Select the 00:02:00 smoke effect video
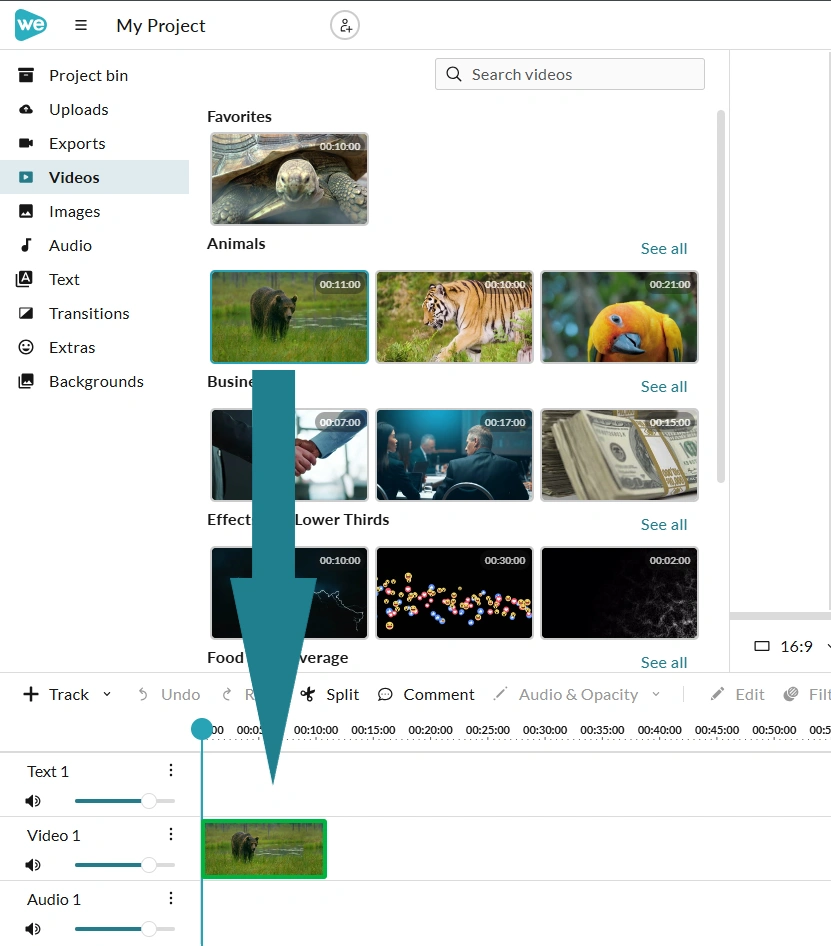 tap(619, 593)
